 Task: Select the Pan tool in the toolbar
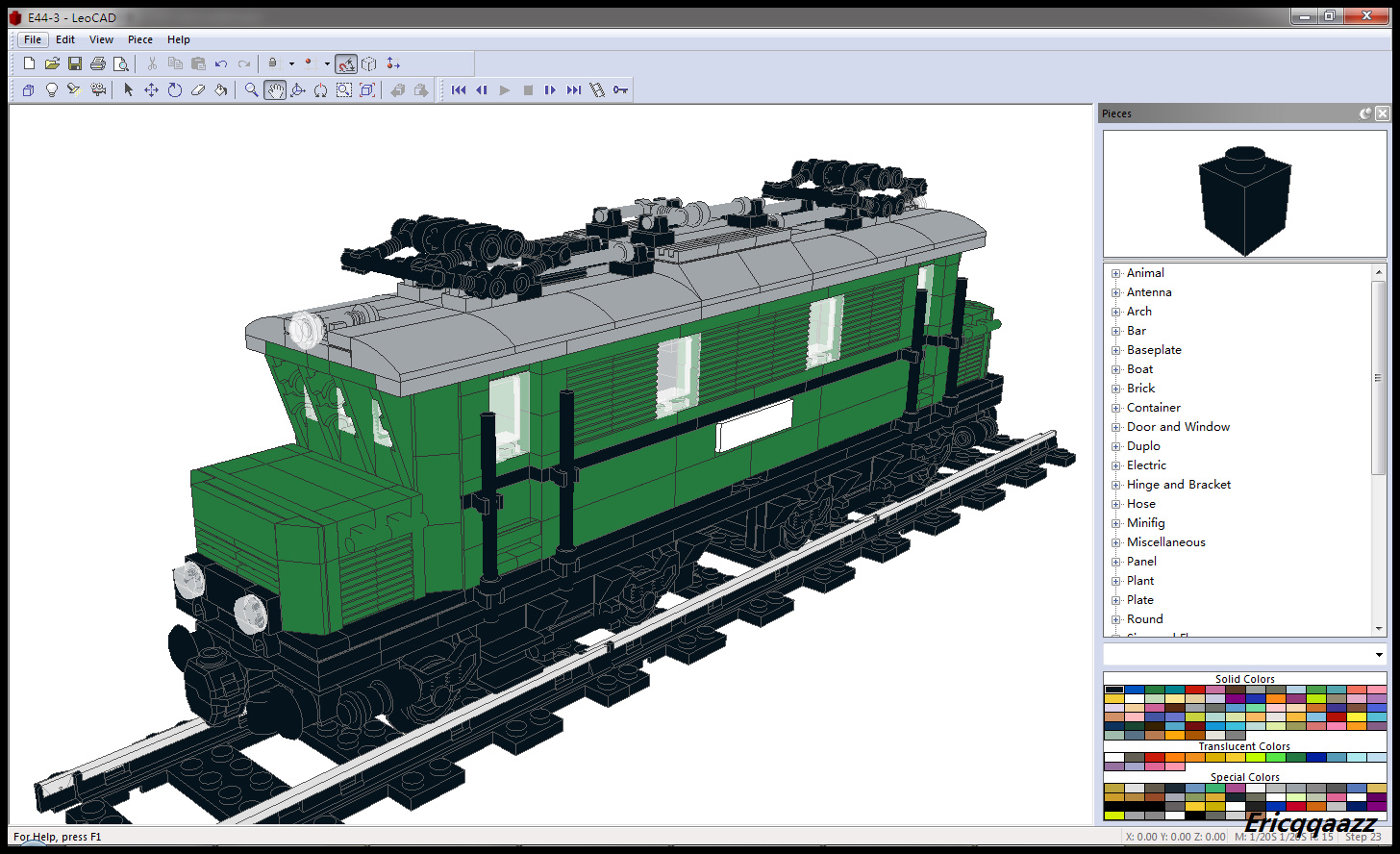click(x=276, y=89)
